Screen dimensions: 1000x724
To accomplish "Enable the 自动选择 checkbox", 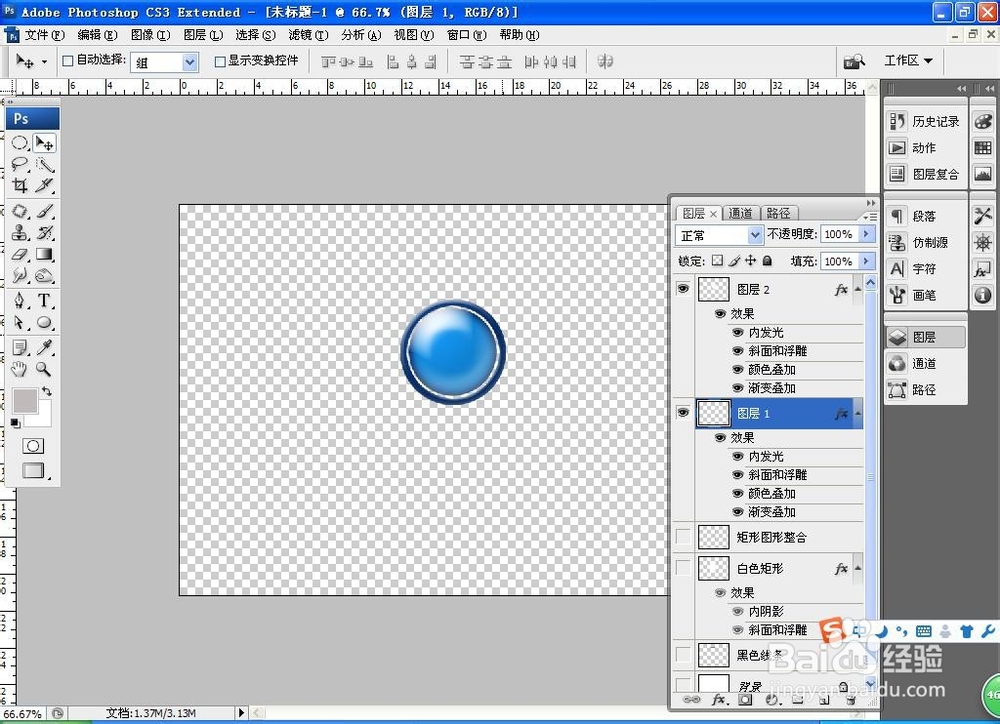I will (x=68, y=61).
